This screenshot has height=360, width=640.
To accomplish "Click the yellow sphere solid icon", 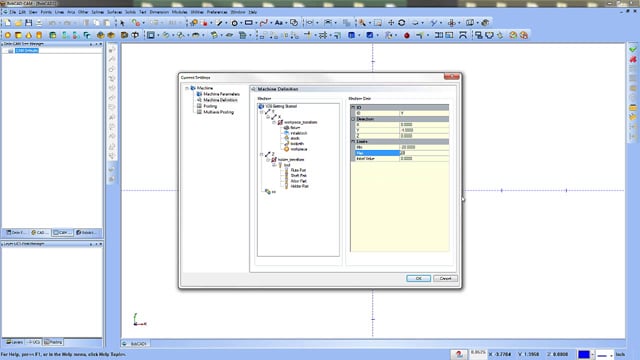I will (8, 36).
